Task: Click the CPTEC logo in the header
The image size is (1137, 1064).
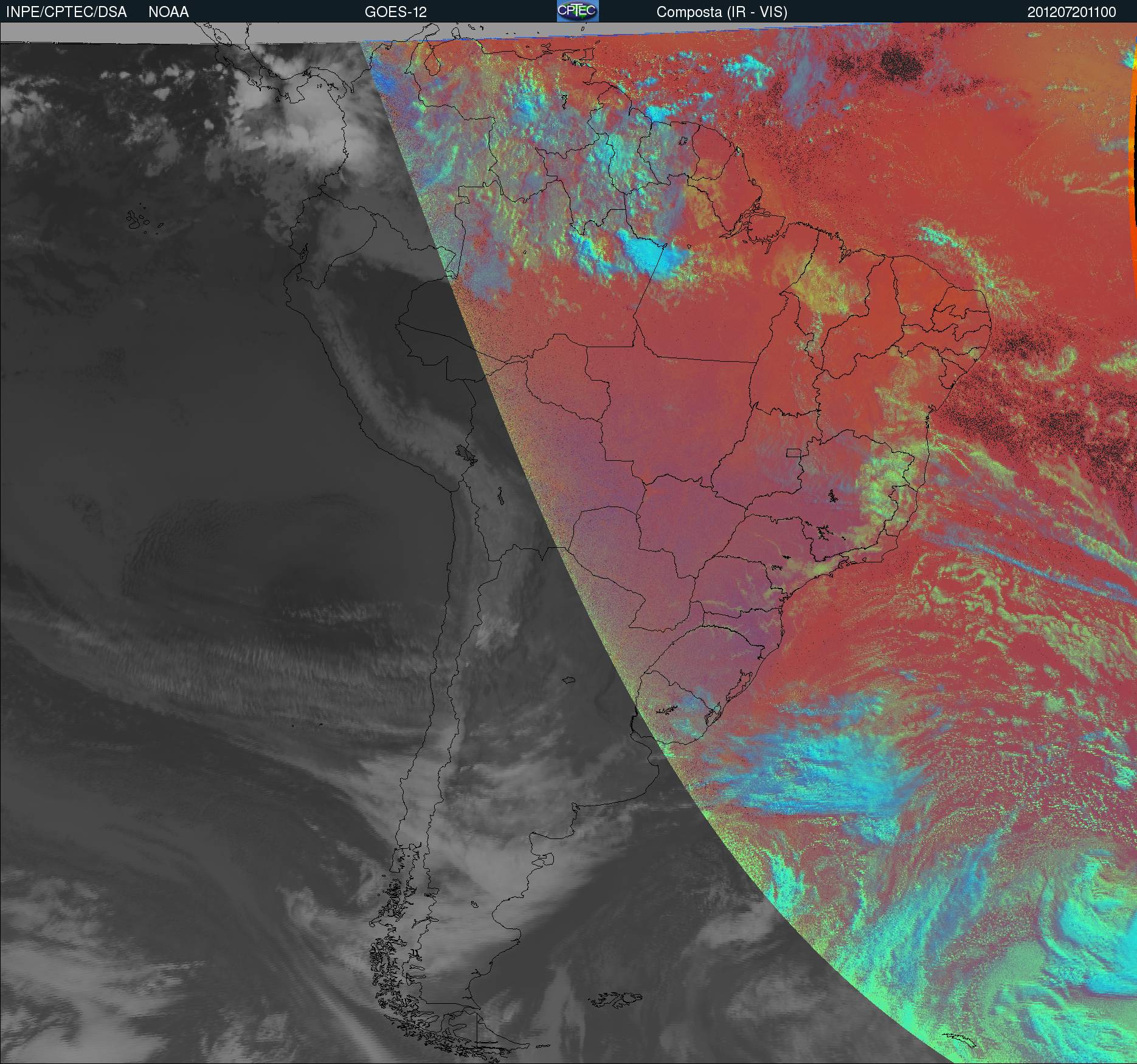Action: tap(578, 11)
